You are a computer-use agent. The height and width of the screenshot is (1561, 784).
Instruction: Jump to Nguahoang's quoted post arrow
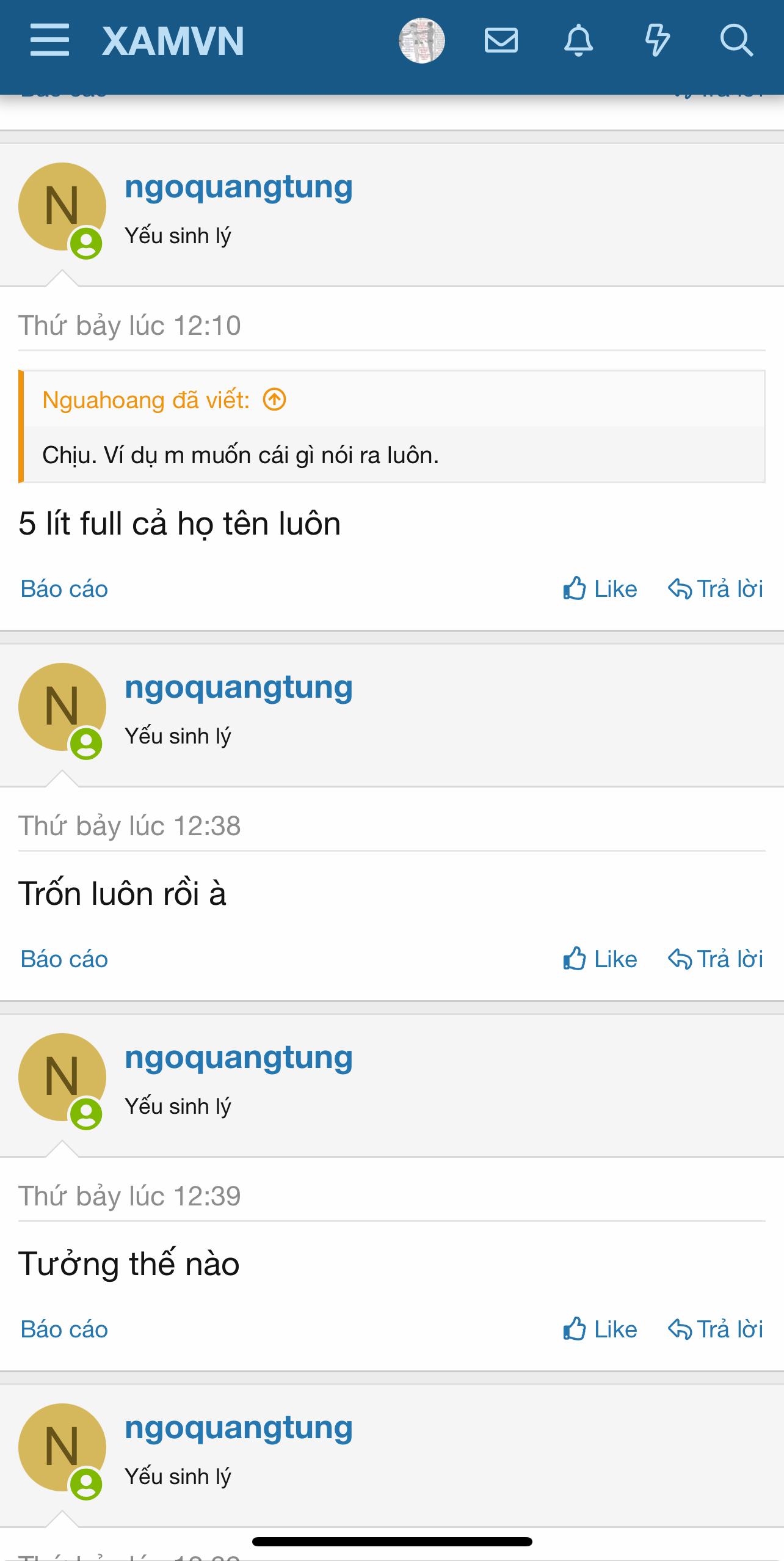point(275,400)
